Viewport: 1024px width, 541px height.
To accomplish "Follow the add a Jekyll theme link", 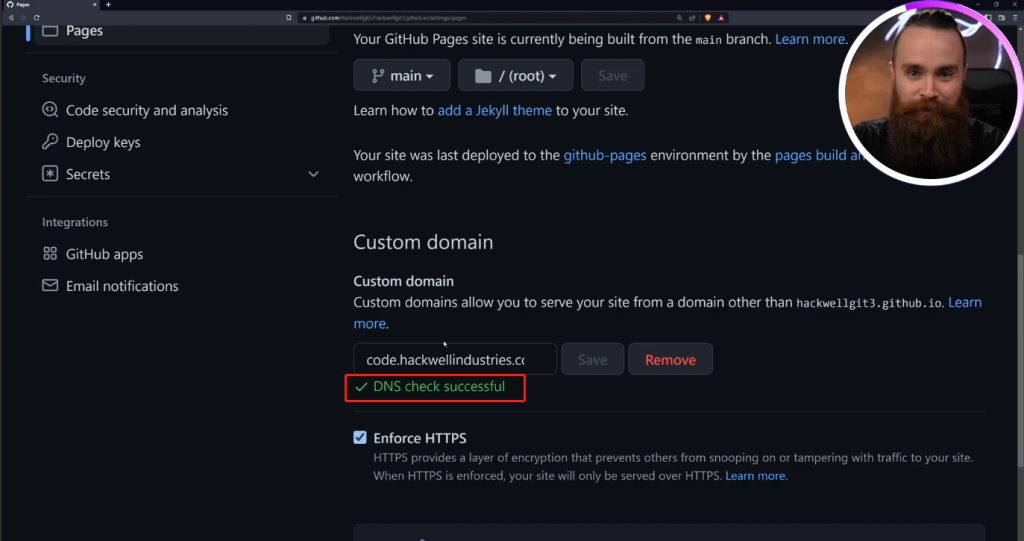I will click(494, 110).
